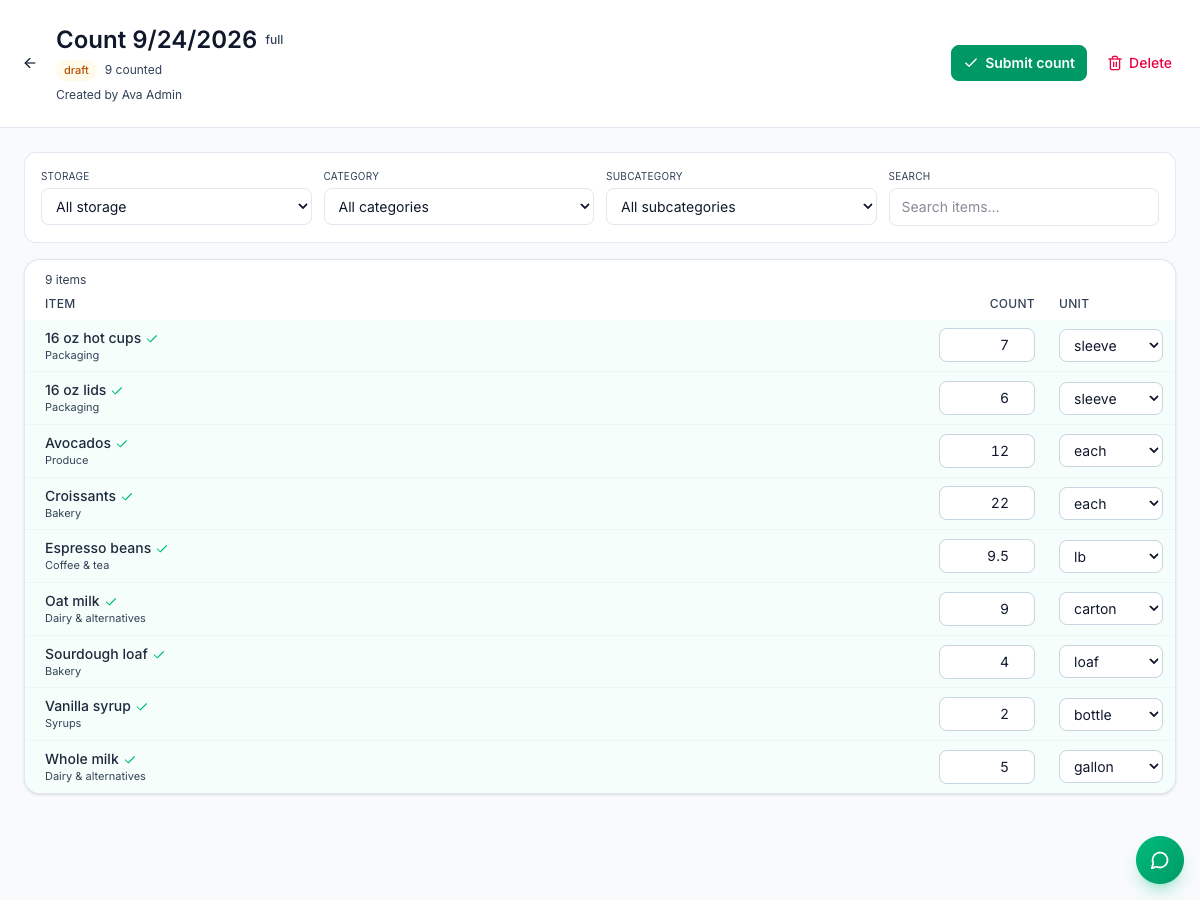
Task: Edit the count field for Whole milk
Action: pyautogui.click(x=987, y=767)
